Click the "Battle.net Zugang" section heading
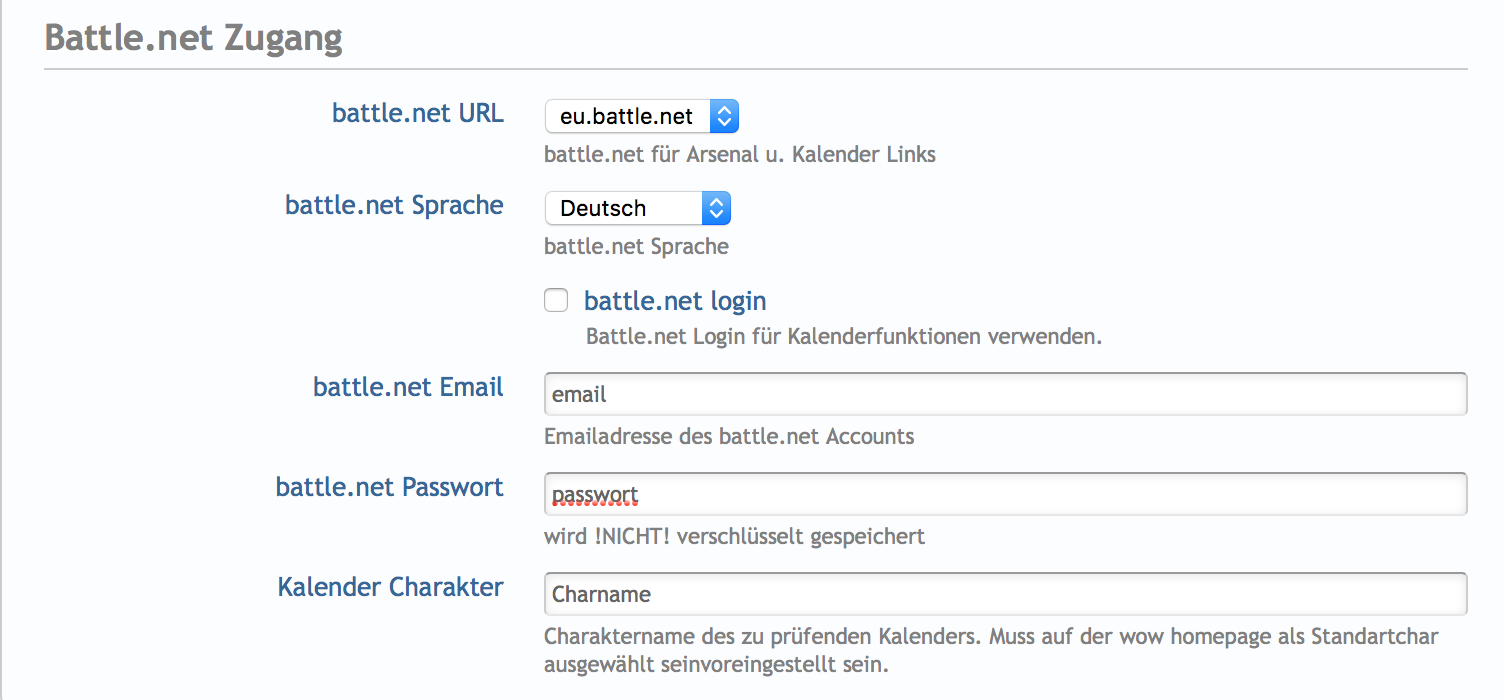 pos(194,38)
